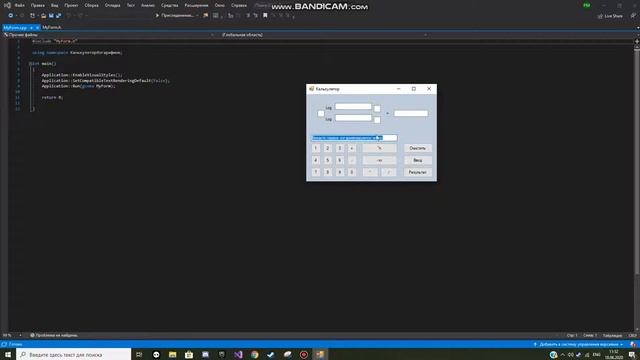Click the Очистить (Clear) button
The height and width of the screenshot is (360, 640).
pos(418,148)
